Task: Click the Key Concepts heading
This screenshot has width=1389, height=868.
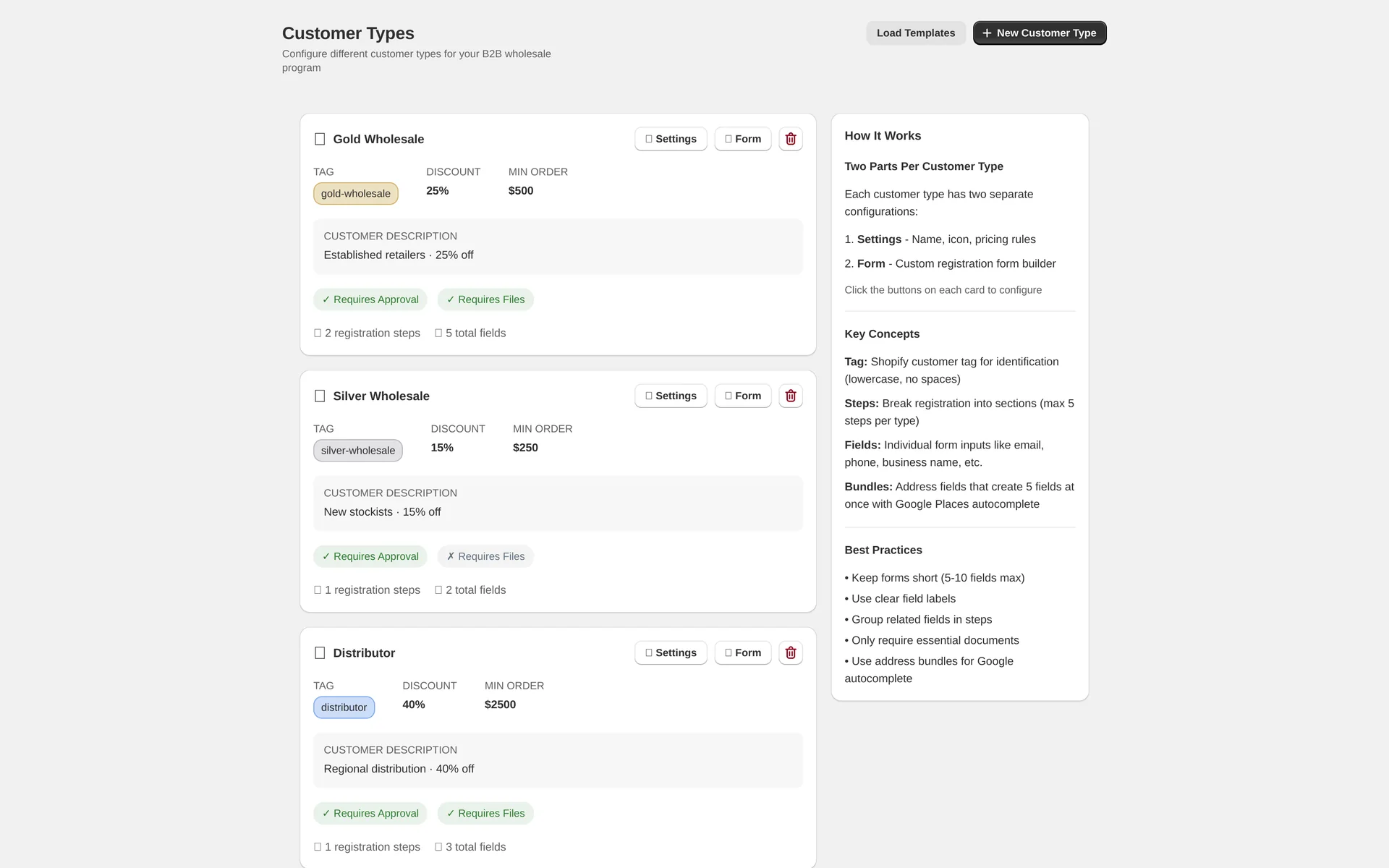Action: point(882,333)
